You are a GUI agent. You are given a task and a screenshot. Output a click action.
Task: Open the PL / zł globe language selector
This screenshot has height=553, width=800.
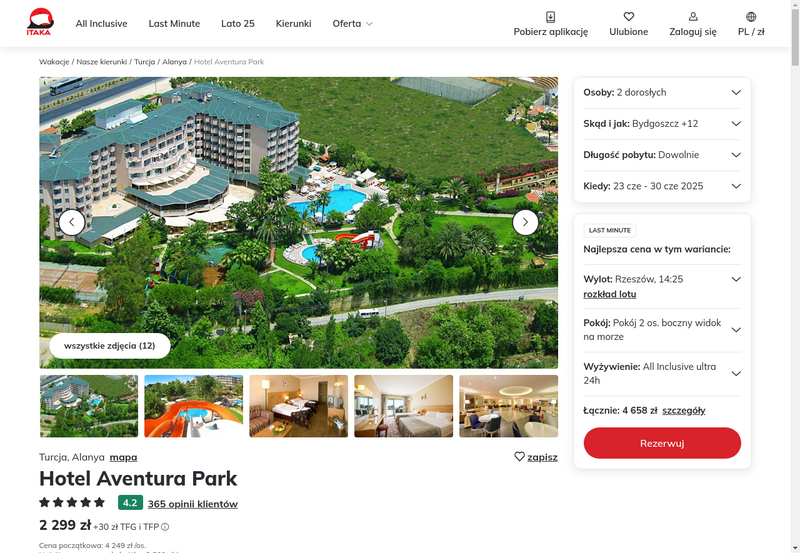coord(751,17)
